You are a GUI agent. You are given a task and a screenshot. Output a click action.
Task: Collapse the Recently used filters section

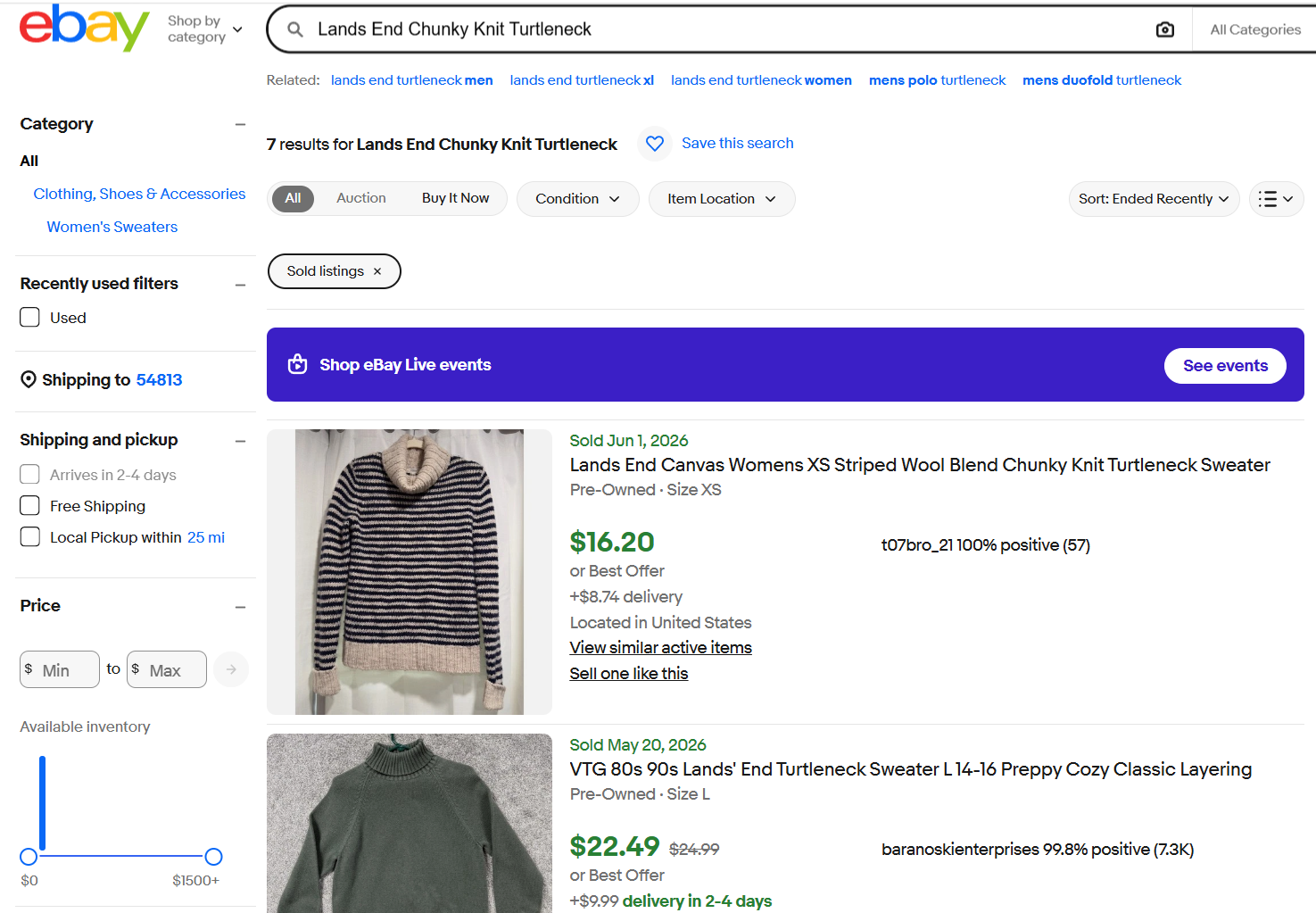point(240,285)
